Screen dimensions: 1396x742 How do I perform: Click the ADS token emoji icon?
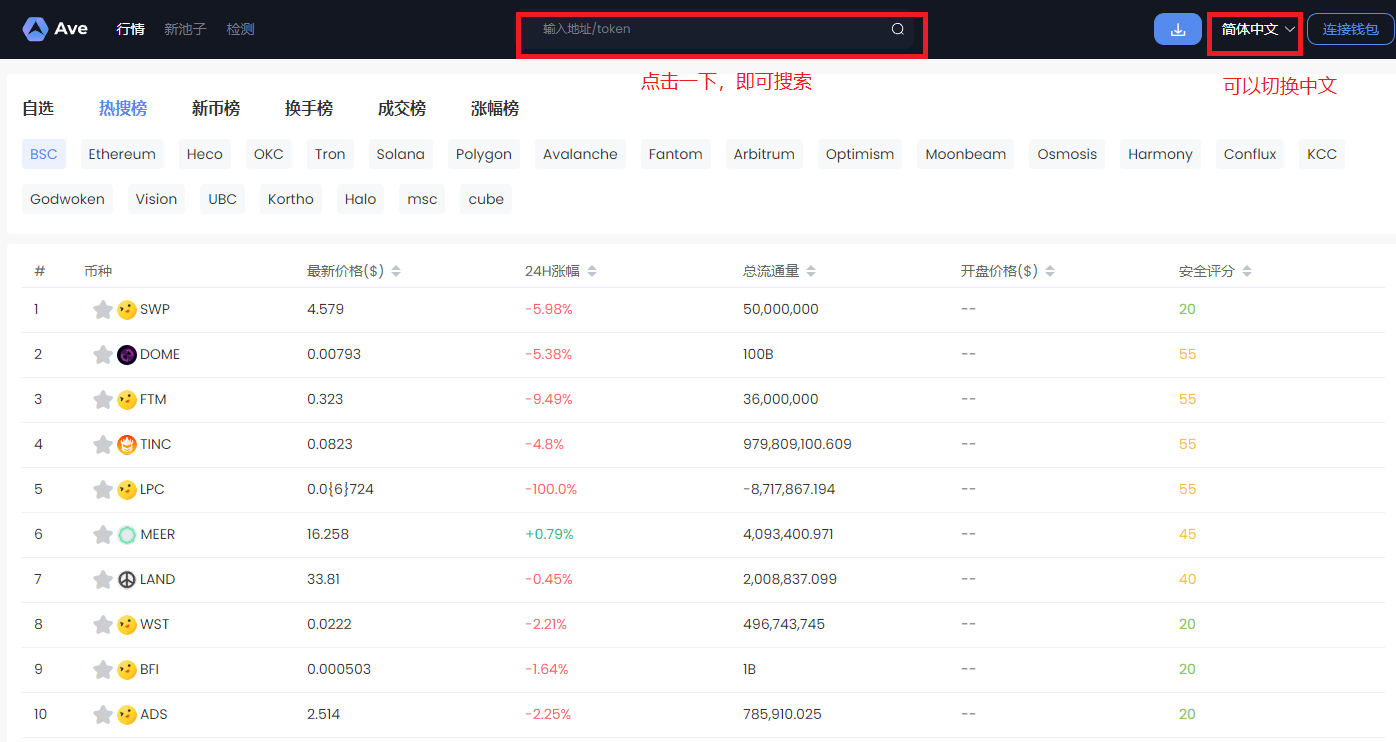127,715
